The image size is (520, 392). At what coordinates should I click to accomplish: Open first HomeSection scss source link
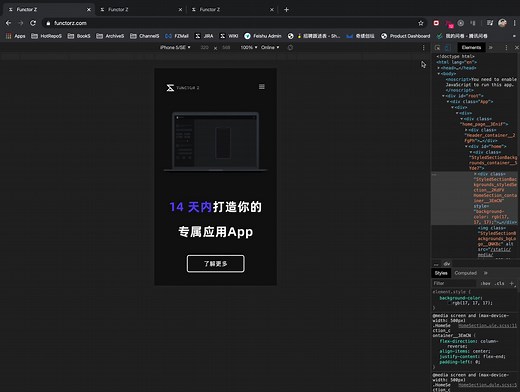[487, 326]
